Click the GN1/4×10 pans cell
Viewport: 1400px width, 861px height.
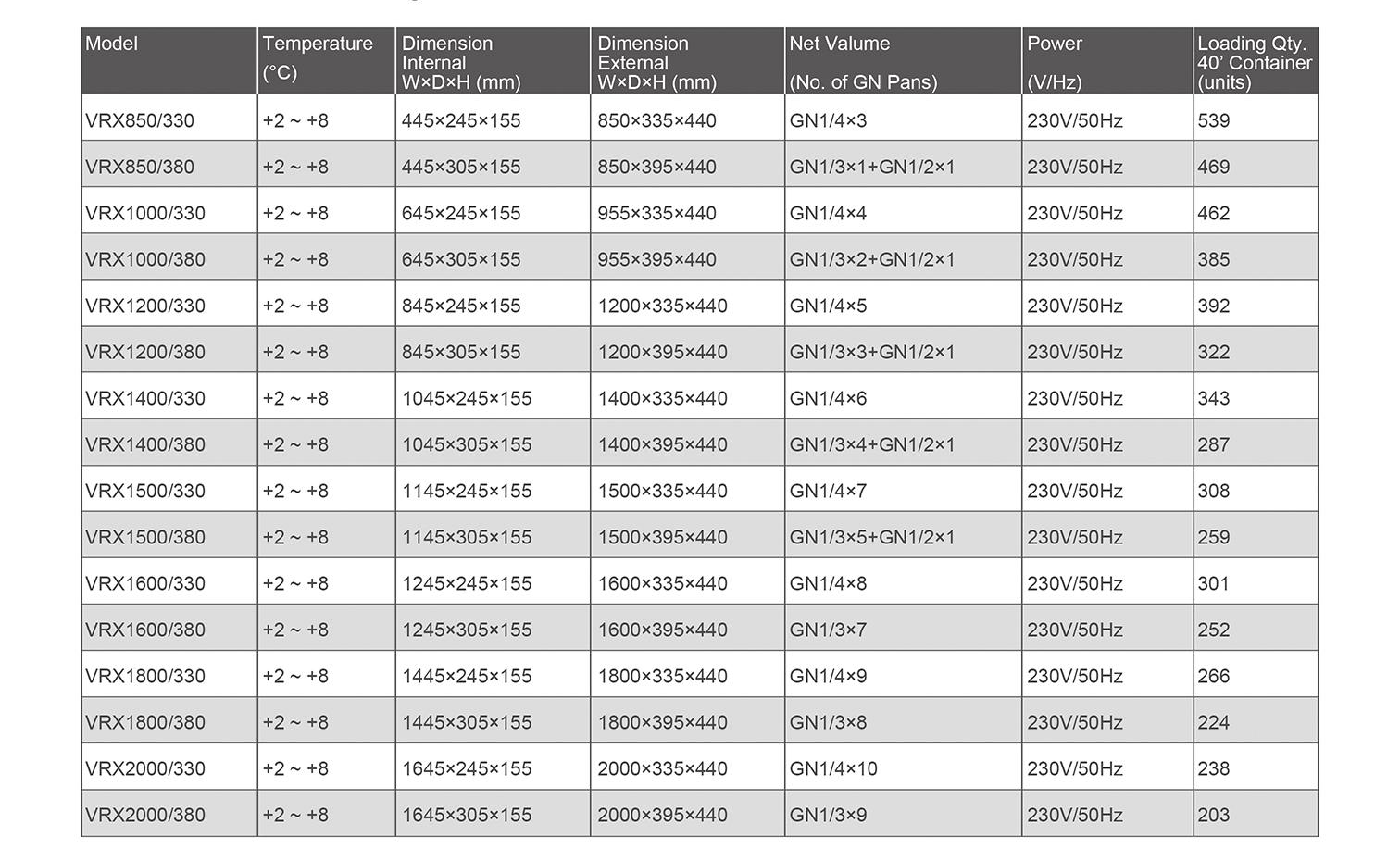[833, 768]
